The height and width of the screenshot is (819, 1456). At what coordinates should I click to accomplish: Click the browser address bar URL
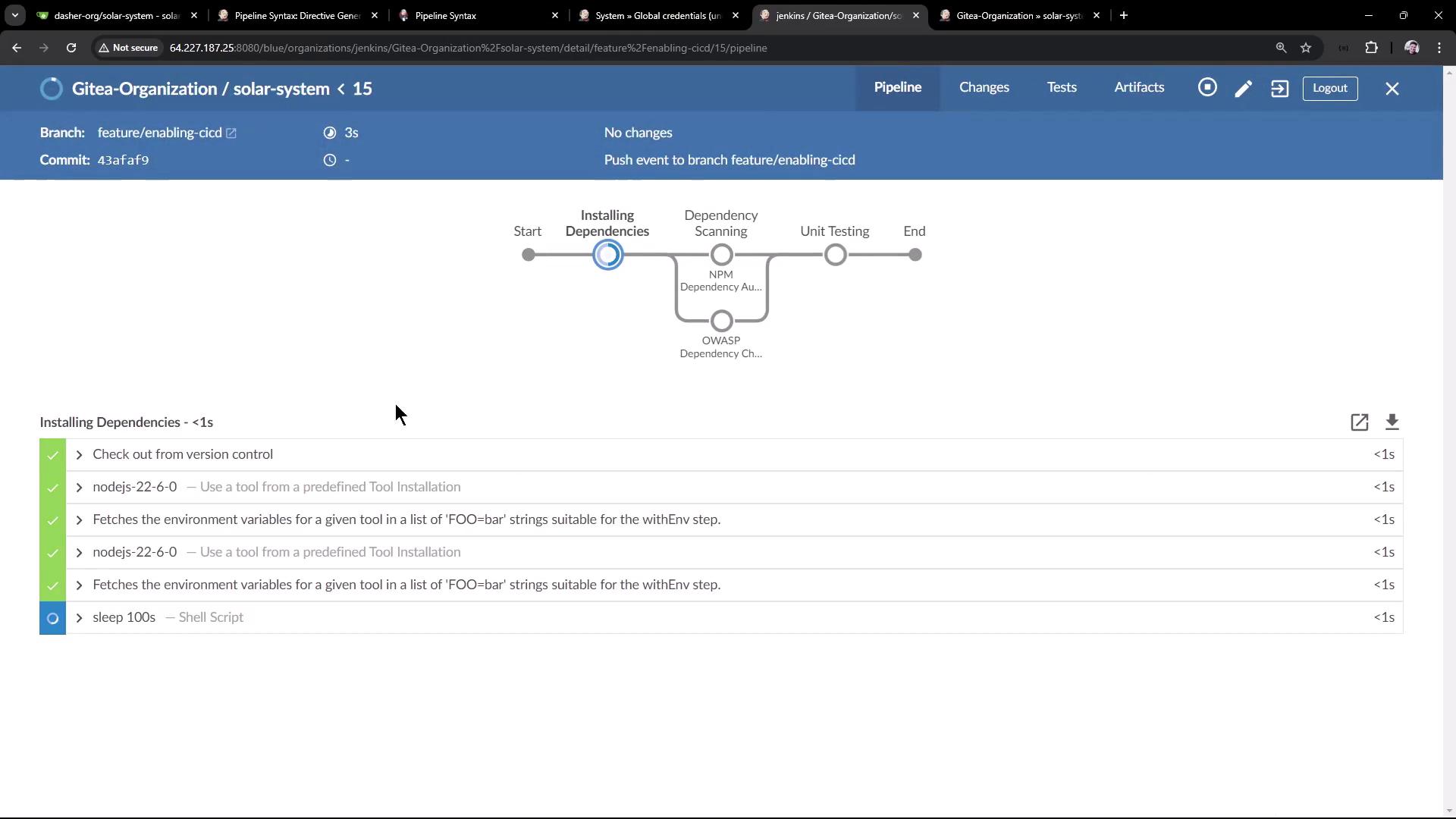coord(468,48)
